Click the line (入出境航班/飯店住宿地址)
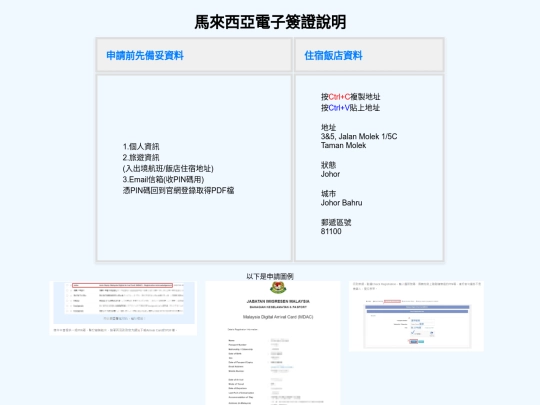Viewport: 540px width, 405px height. click(168, 168)
